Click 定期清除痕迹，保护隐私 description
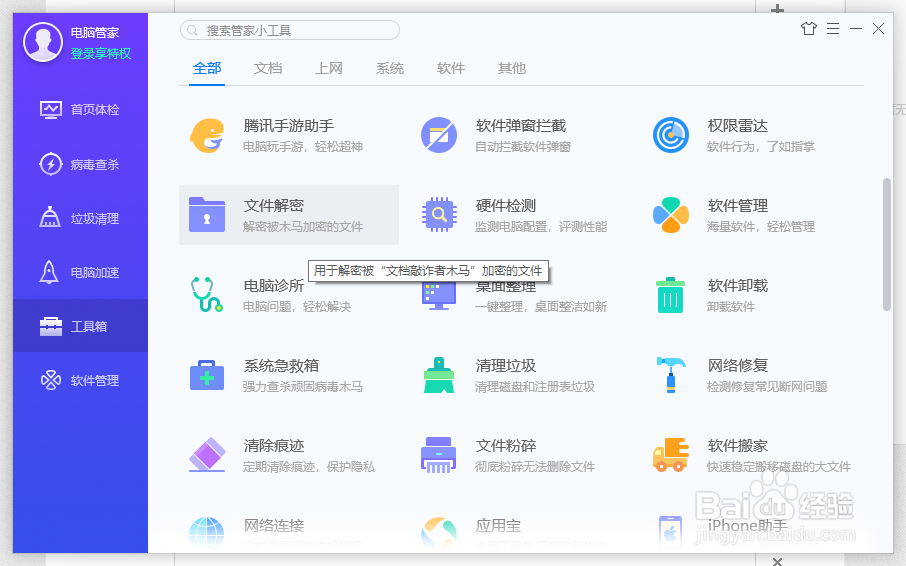This screenshot has height=566, width=906. (309, 466)
